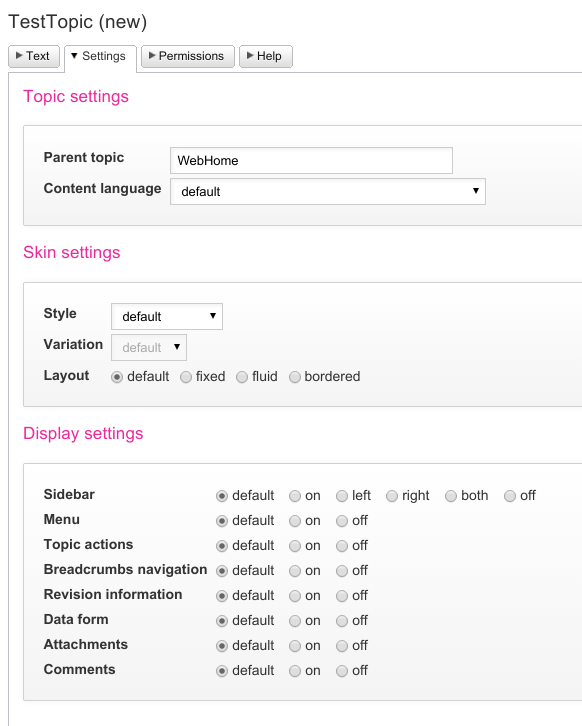Image resolution: width=582 pixels, height=726 pixels.
Task: Click the Parent topic input field
Action: [311, 161]
